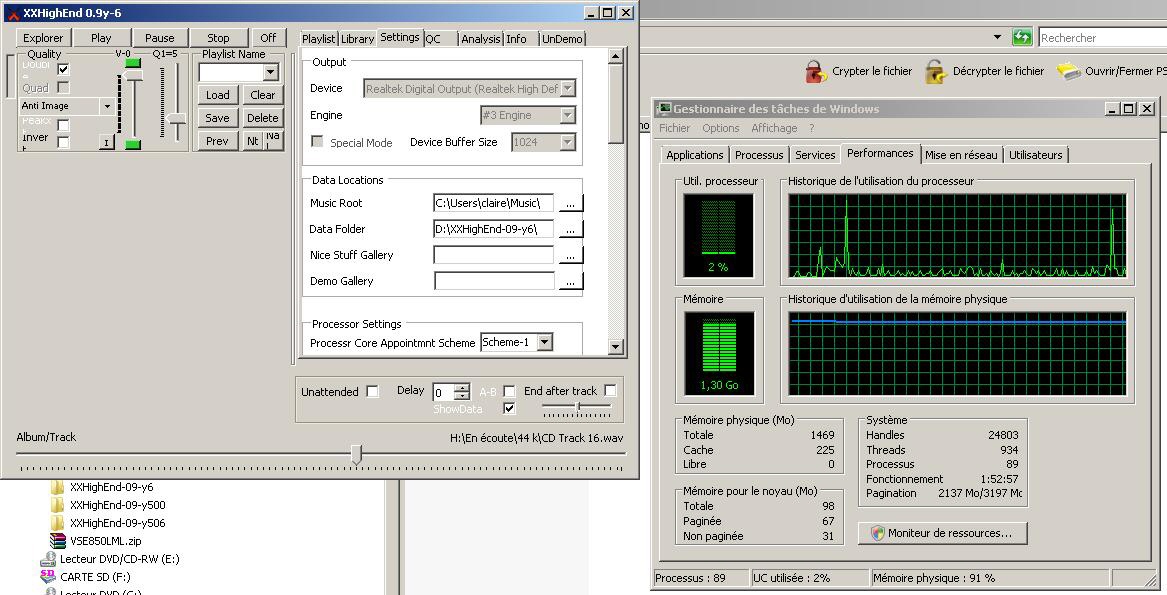Open Moniteur de ressources
Screen dimensions: 1167x595
942,533
